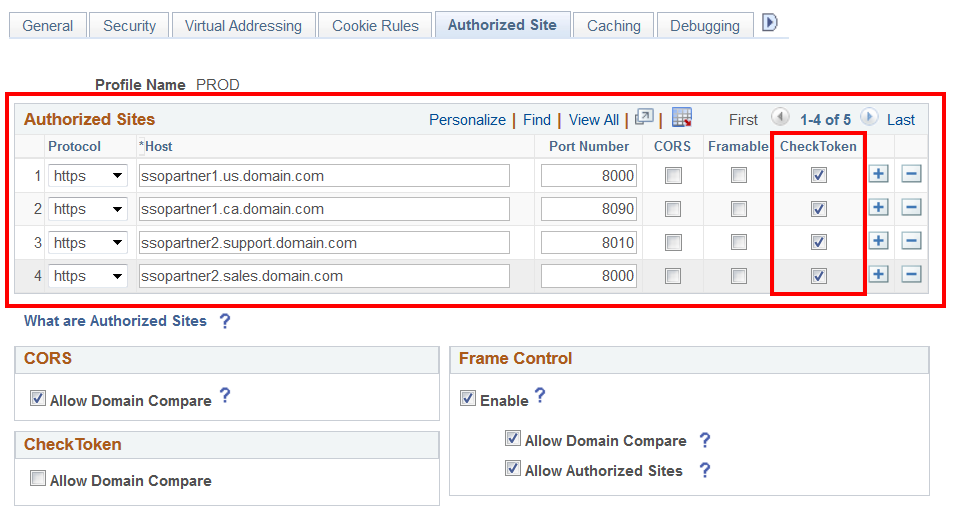This screenshot has height=510, width=958.
Task: Uncheck Frame Control Allow Domain Compare
Action: 513,439
